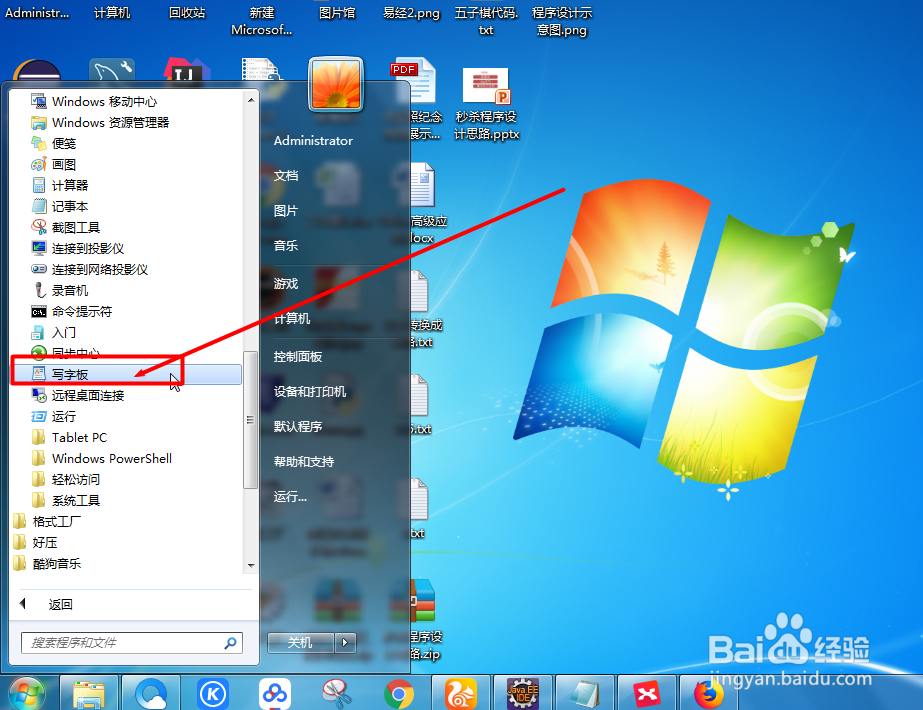Open file explorer from taskbar
The height and width of the screenshot is (710, 923).
click(89, 695)
